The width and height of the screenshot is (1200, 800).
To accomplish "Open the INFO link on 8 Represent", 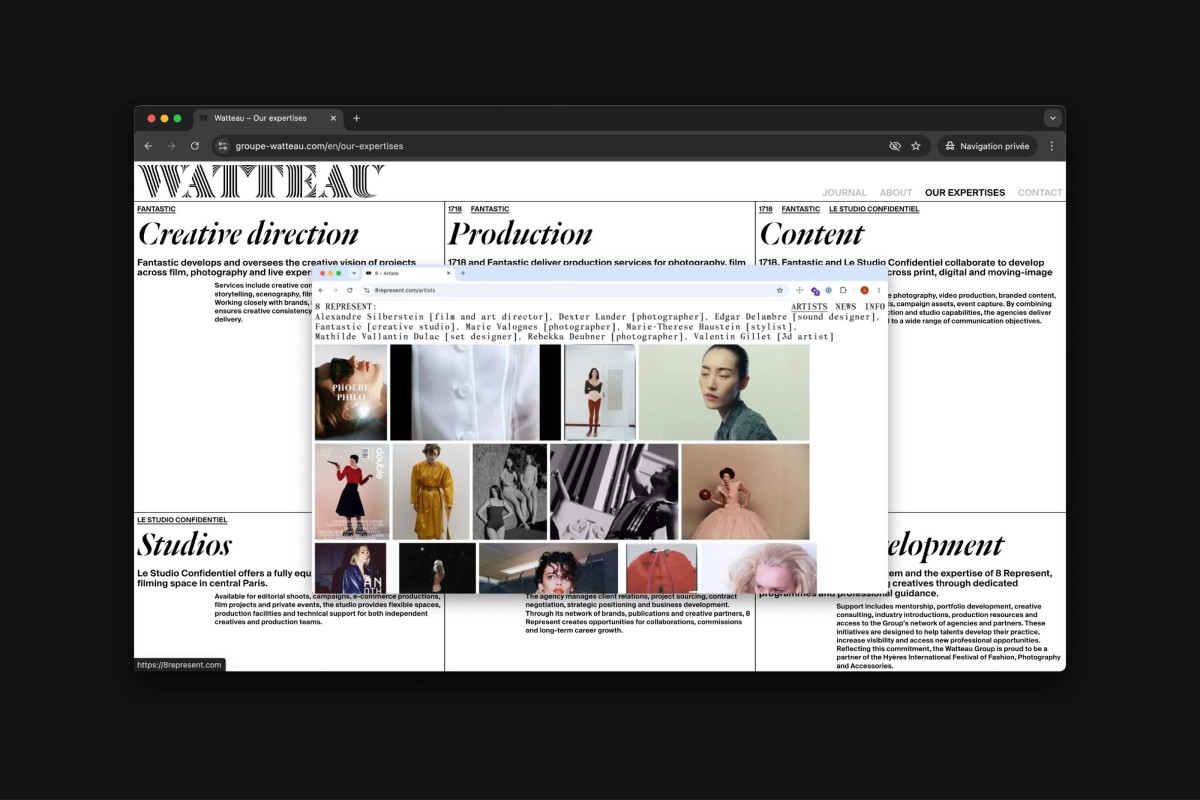I will 875,306.
